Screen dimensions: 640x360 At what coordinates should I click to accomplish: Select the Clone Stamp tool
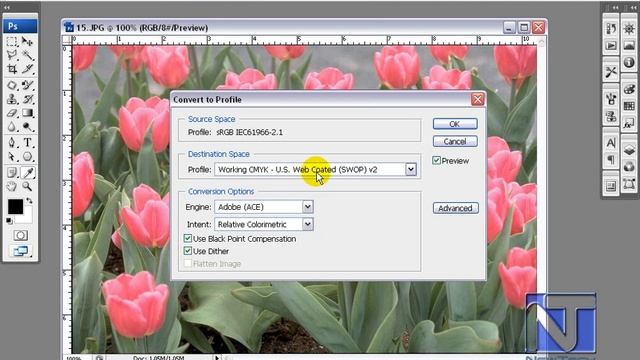click(x=12, y=99)
